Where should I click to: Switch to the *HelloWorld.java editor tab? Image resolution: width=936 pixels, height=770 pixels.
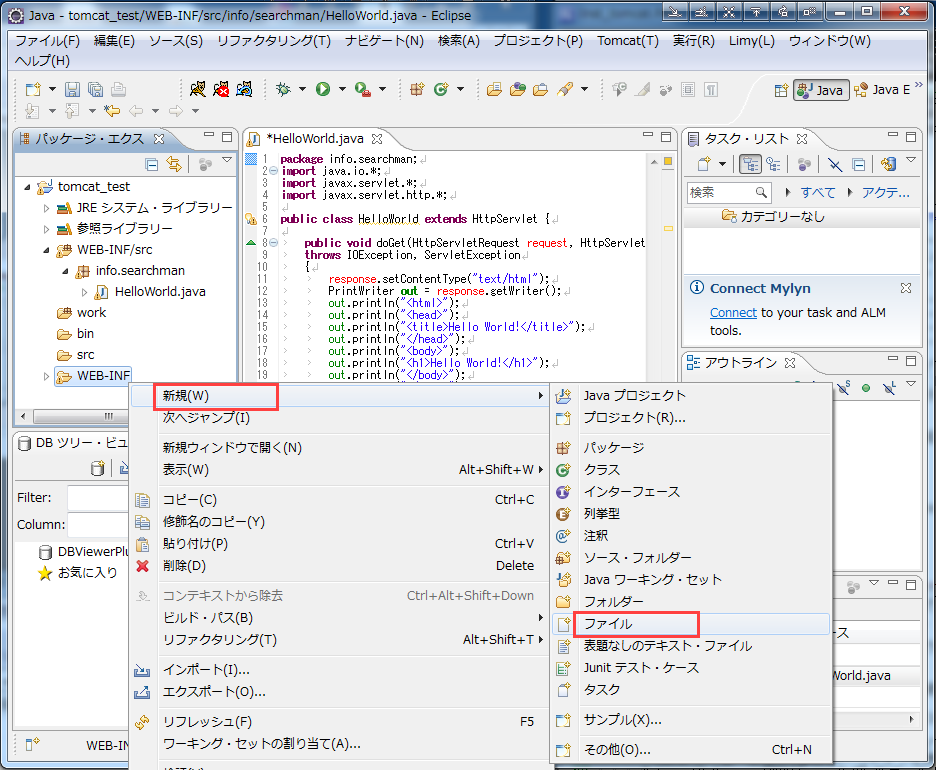coord(315,139)
